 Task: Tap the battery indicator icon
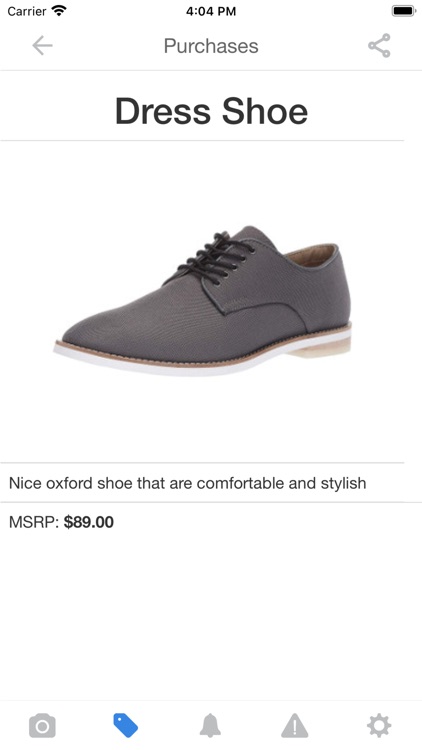coord(403,11)
